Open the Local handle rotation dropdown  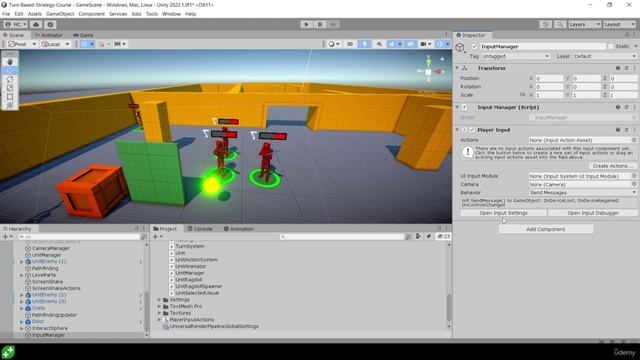[55, 44]
